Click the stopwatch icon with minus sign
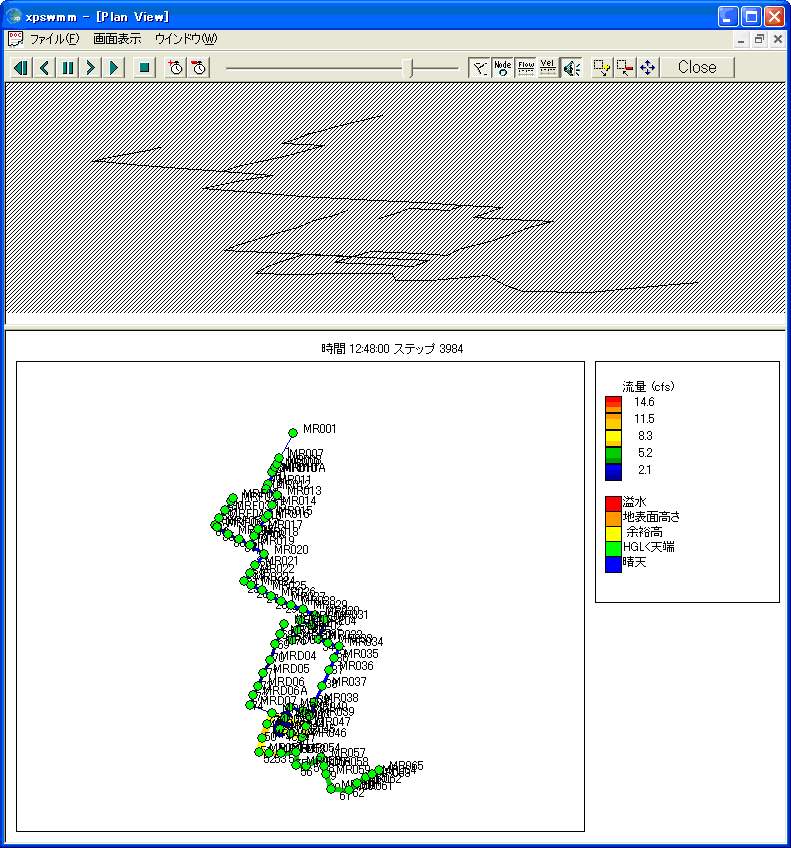This screenshot has width=791, height=848. click(199, 68)
